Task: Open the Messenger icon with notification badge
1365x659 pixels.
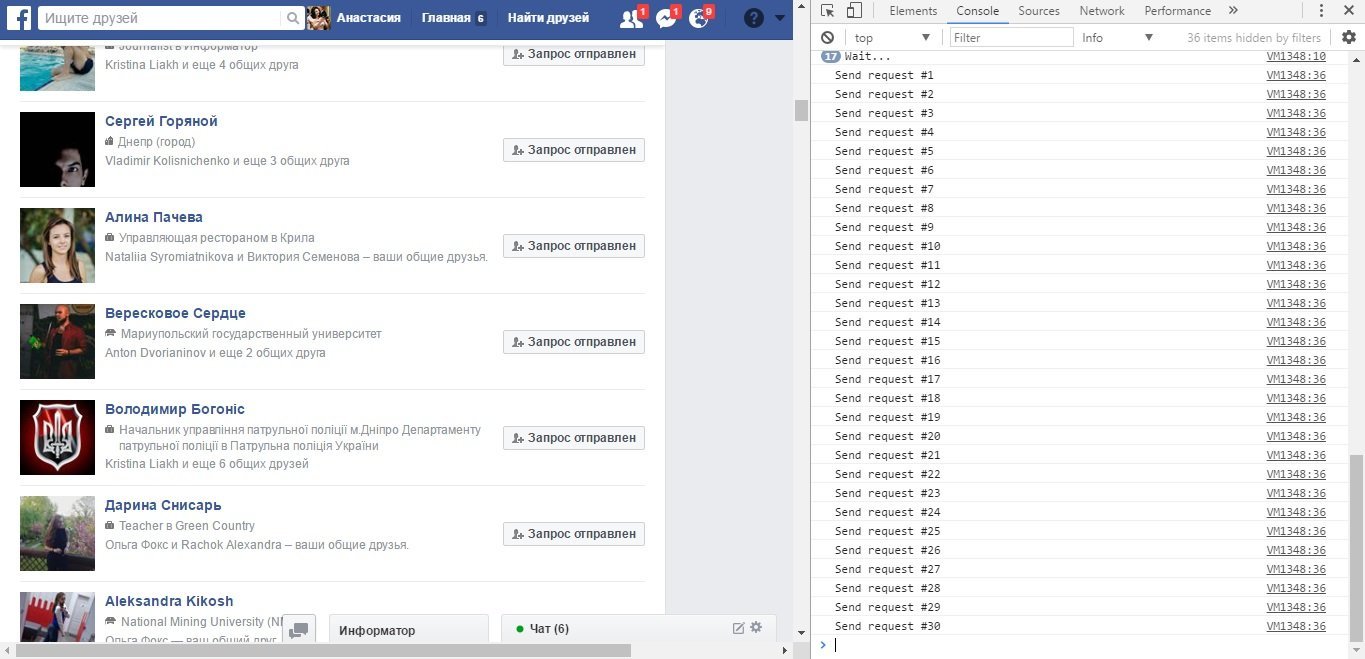Action: 666,17
